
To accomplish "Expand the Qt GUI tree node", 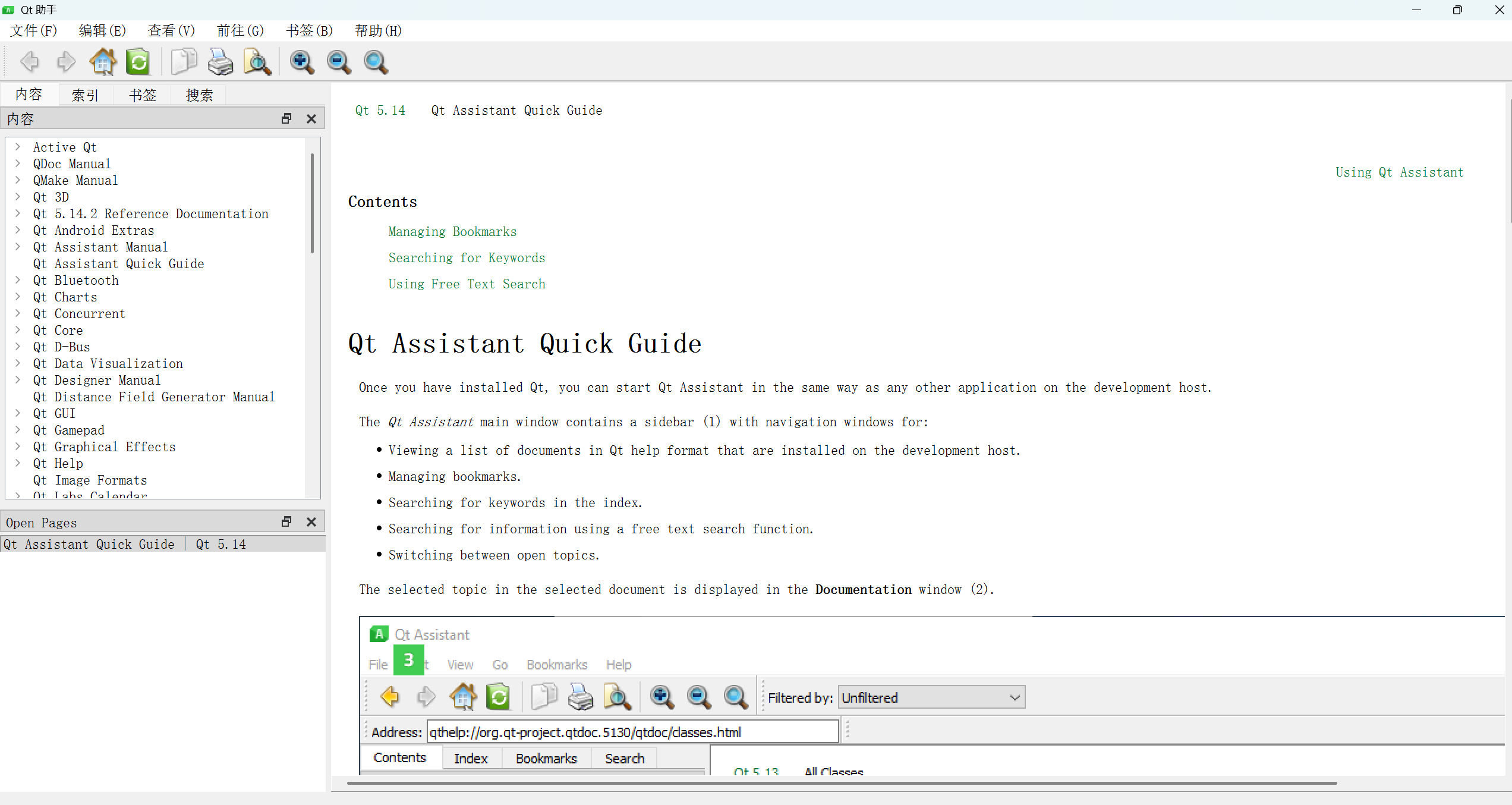I will pyautogui.click(x=18, y=413).
